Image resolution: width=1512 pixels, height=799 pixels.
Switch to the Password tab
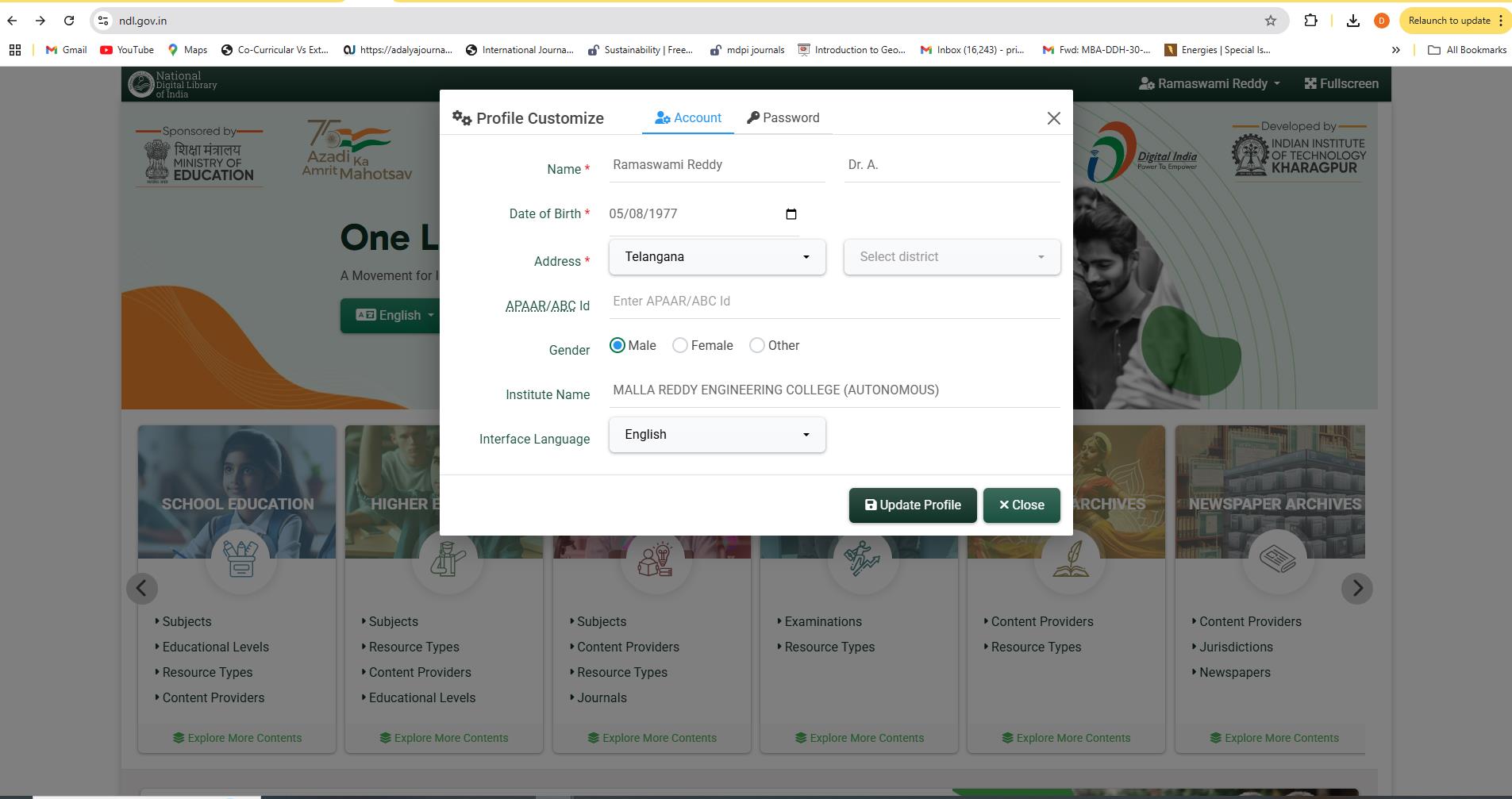[783, 118]
